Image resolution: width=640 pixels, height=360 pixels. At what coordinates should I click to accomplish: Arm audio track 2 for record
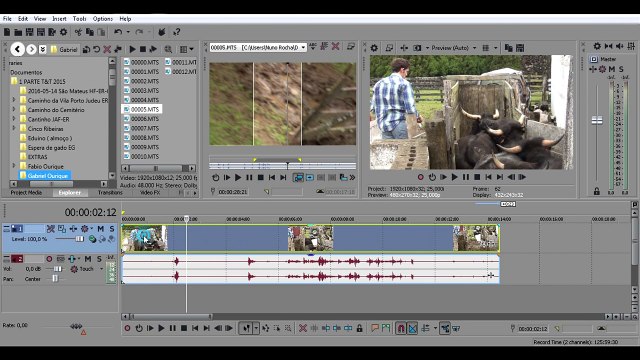(49, 259)
